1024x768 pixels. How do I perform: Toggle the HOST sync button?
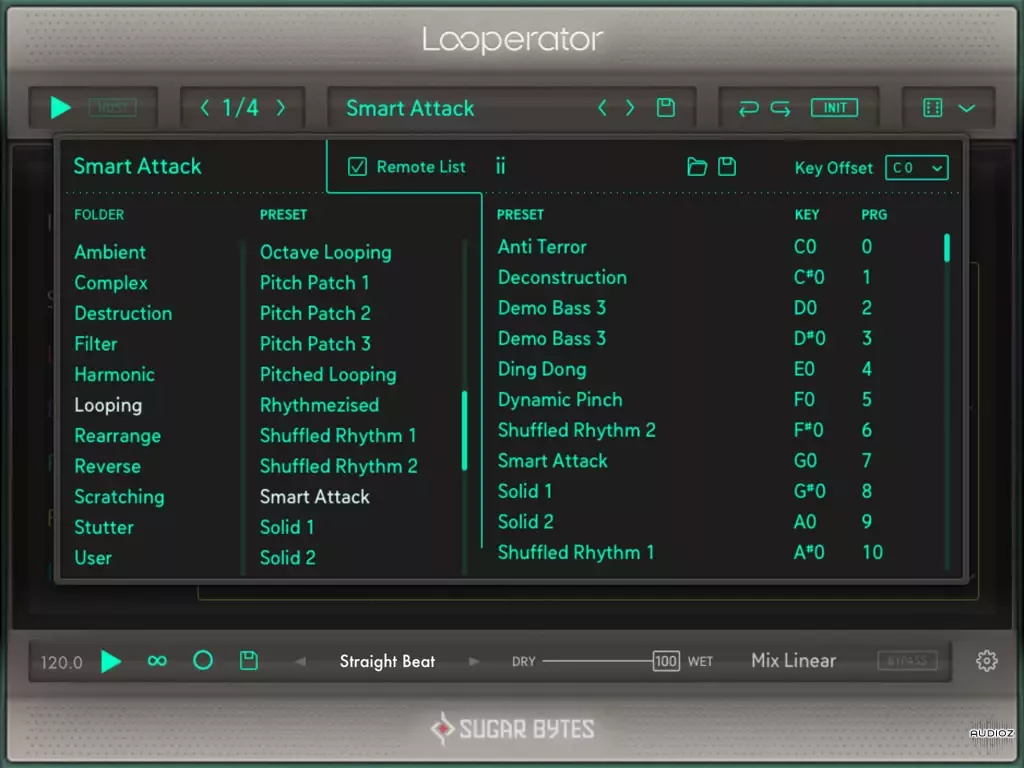pos(112,108)
